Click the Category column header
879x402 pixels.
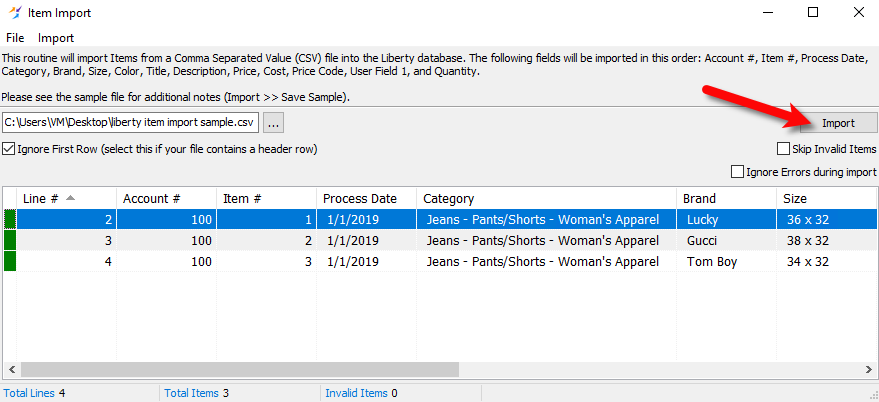547,198
